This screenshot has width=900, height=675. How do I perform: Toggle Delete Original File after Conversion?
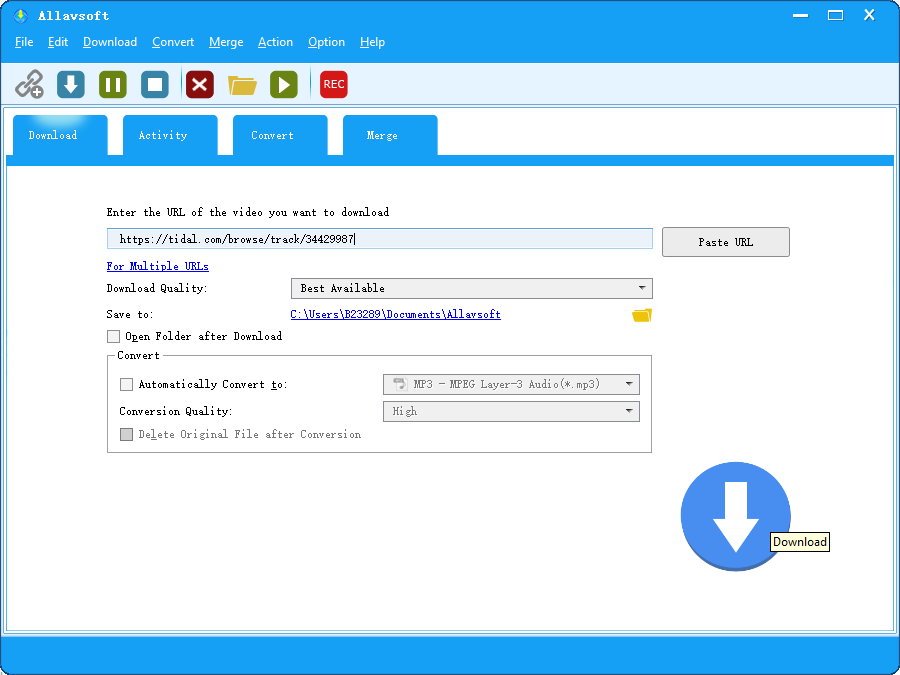pos(126,435)
